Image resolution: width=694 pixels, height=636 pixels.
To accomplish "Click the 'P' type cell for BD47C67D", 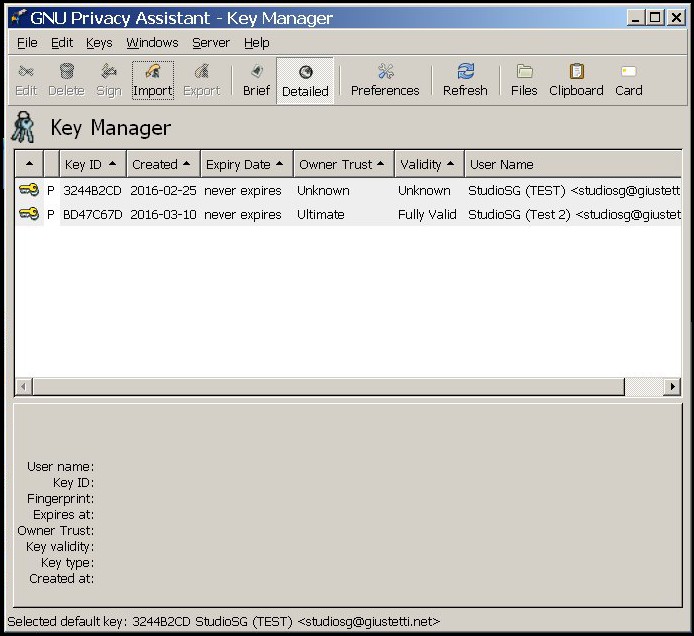I will coord(51,215).
